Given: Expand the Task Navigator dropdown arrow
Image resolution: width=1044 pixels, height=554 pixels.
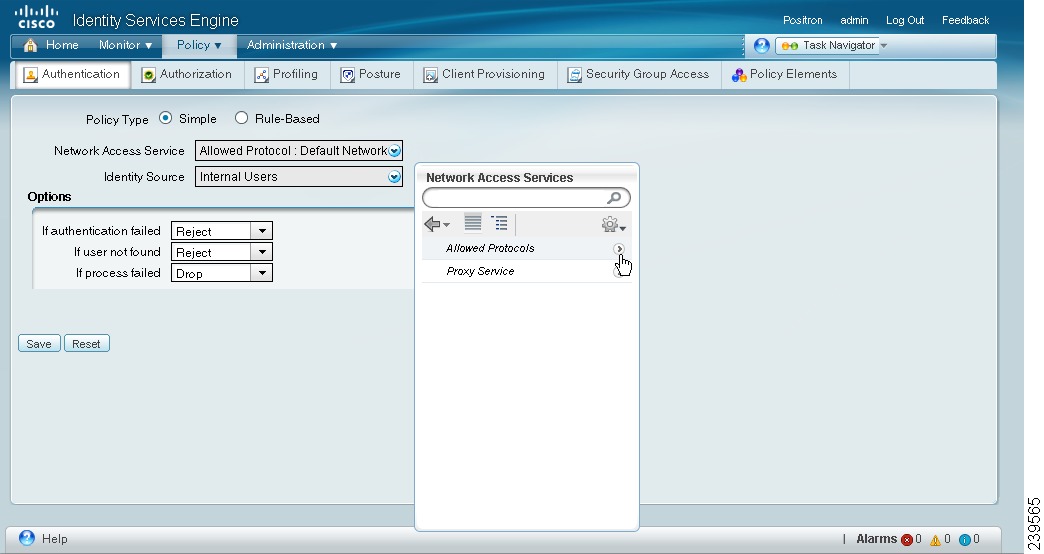Looking at the screenshot, I should [x=884, y=46].
